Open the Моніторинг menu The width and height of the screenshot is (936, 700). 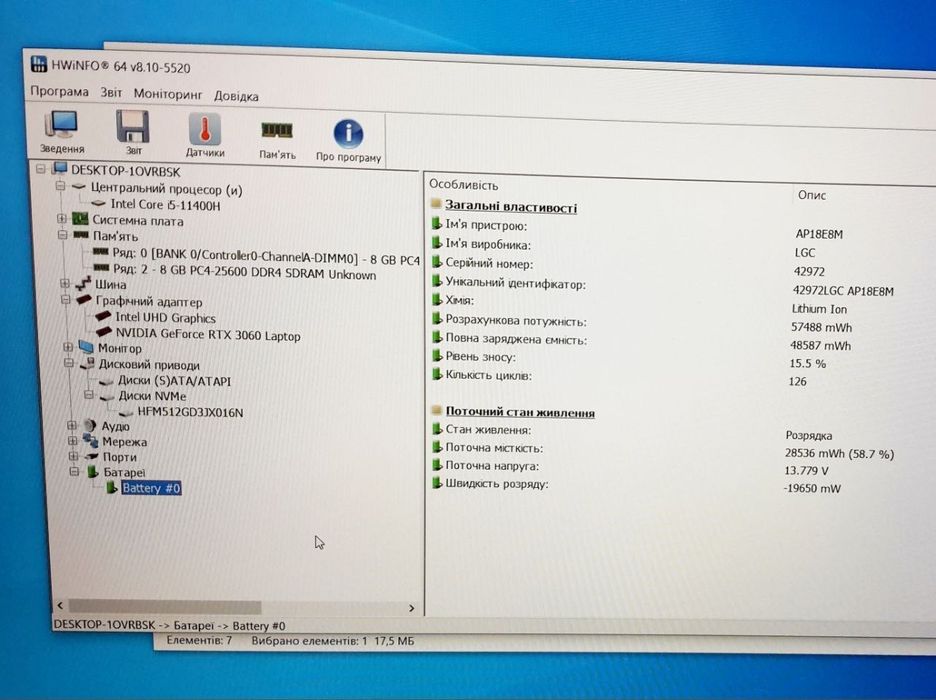coord(168,94)
